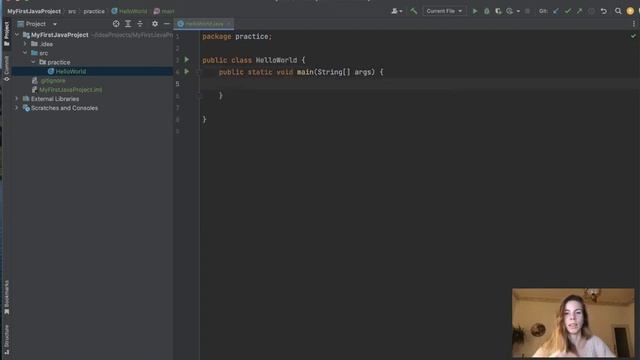Click MyFirstJavaProject in the breadcrumb bar
This screenshot has width=640, height=360.
(34, 11)
